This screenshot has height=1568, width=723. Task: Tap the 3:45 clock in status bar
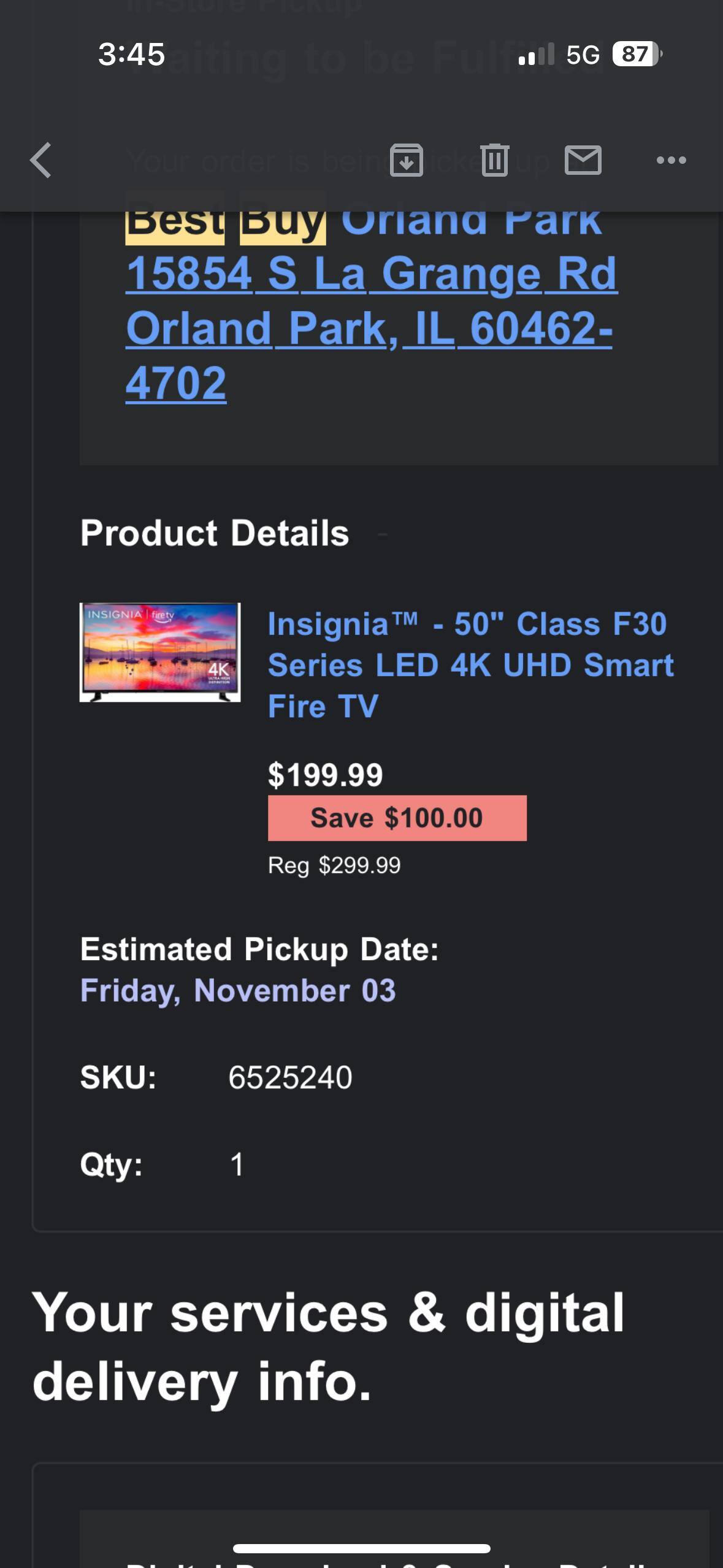coord(131,54)
